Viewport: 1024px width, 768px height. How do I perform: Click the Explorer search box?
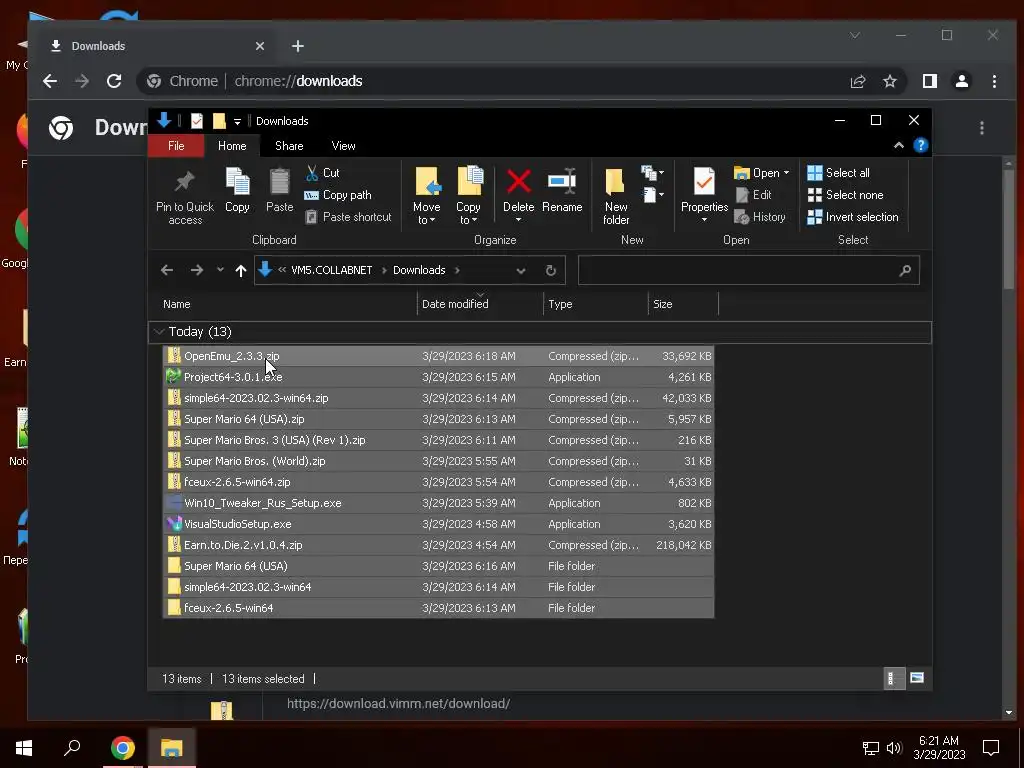[x=748, y=270]
